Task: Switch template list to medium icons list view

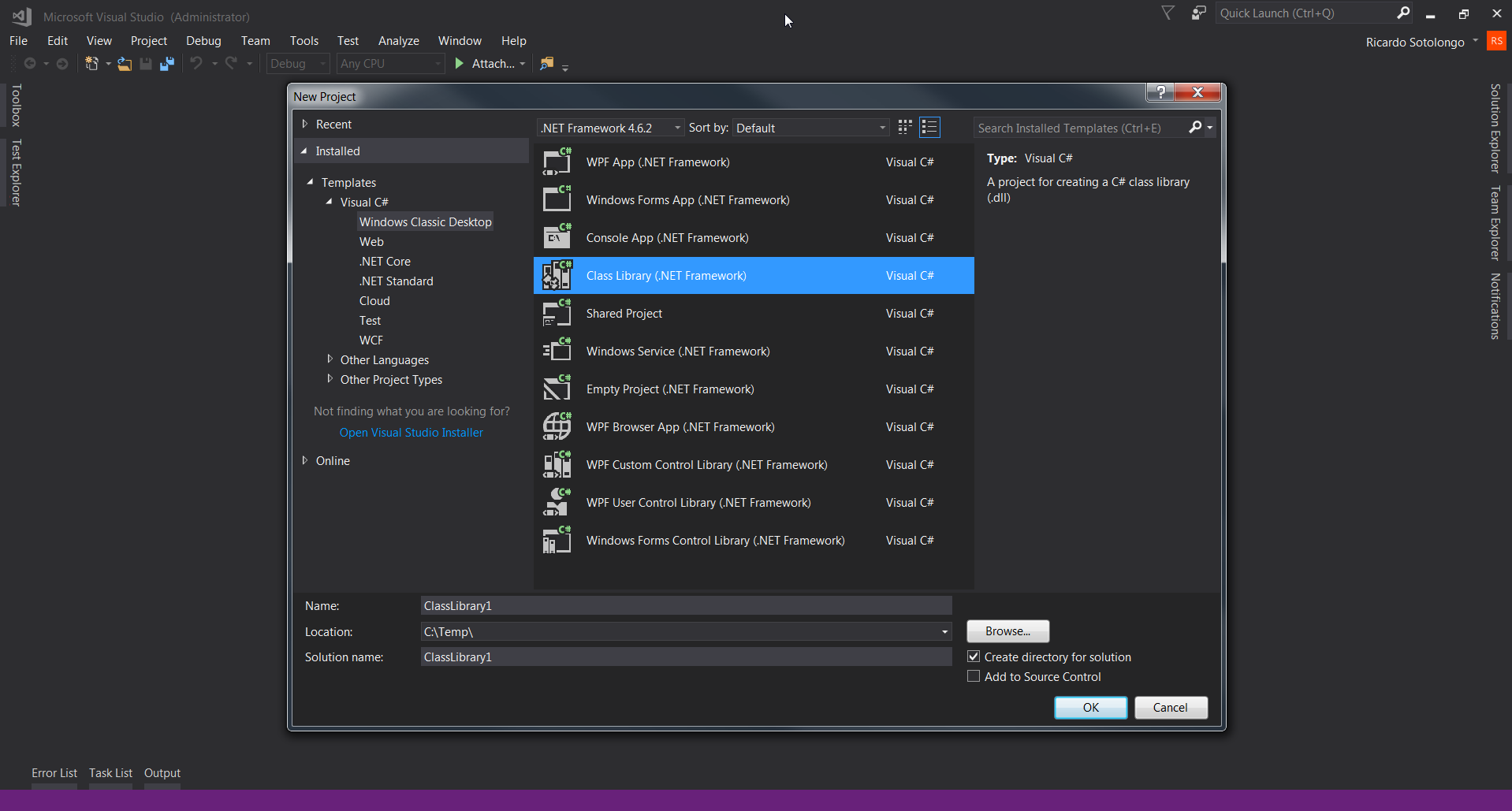Action: point(930,127)
